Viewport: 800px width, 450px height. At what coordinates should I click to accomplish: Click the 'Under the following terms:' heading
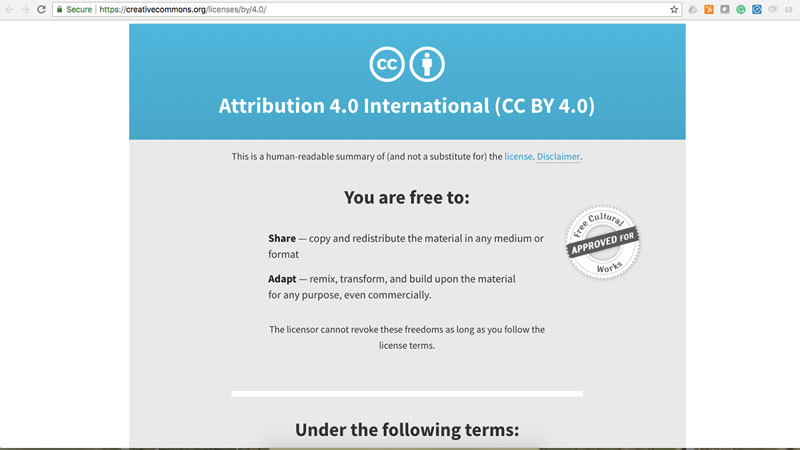click(x=407, y=430)
